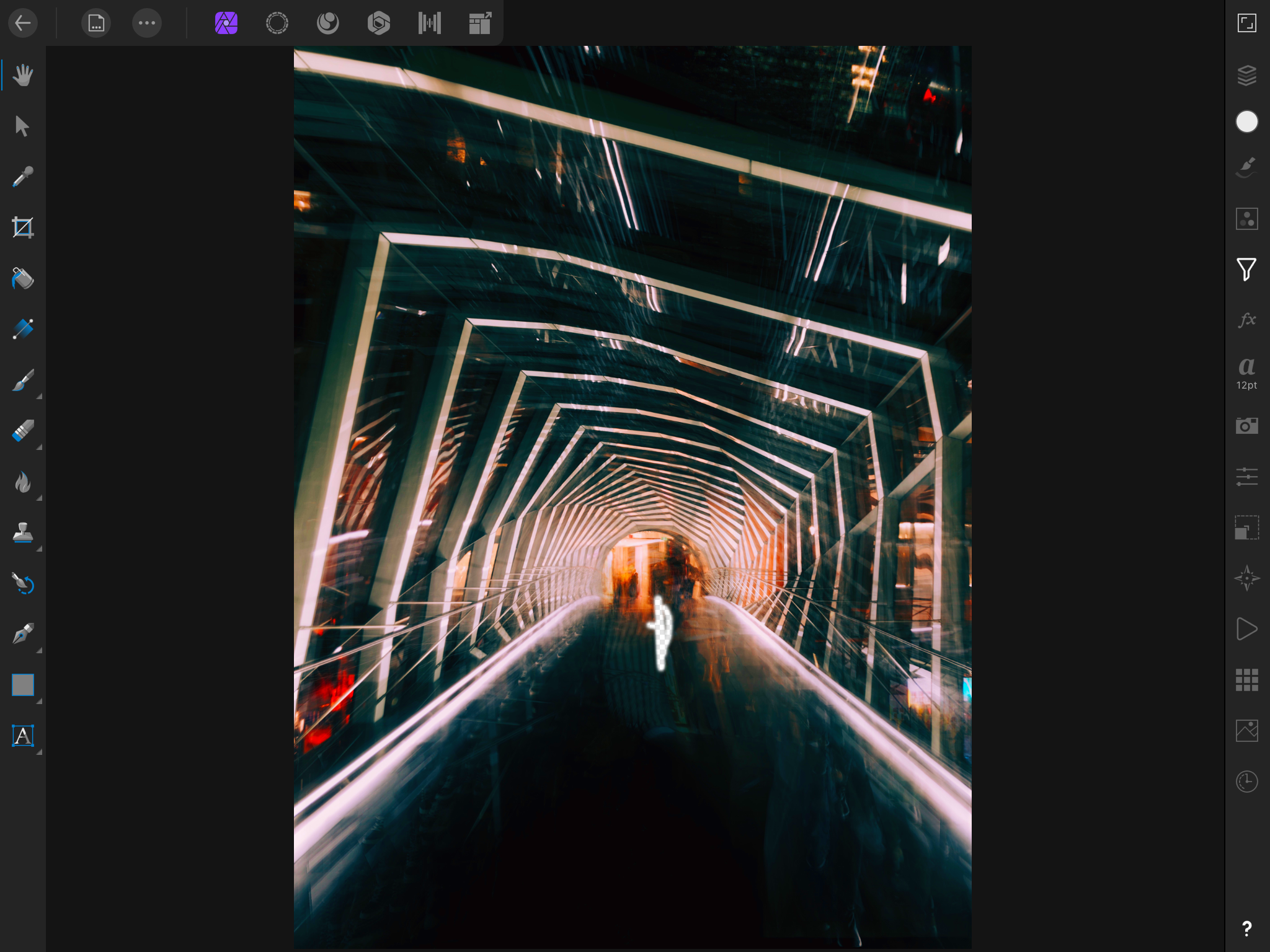The width and height of the screenshot is (1270, 952).
Task: Select the Clone stamp tool
Action: (23, 533)
